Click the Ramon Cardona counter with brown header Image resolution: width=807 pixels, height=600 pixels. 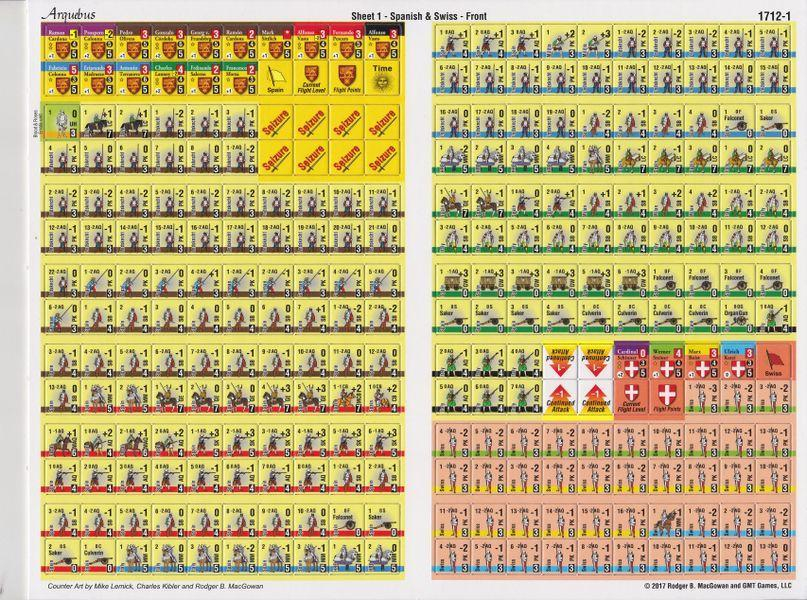(240, 42)
